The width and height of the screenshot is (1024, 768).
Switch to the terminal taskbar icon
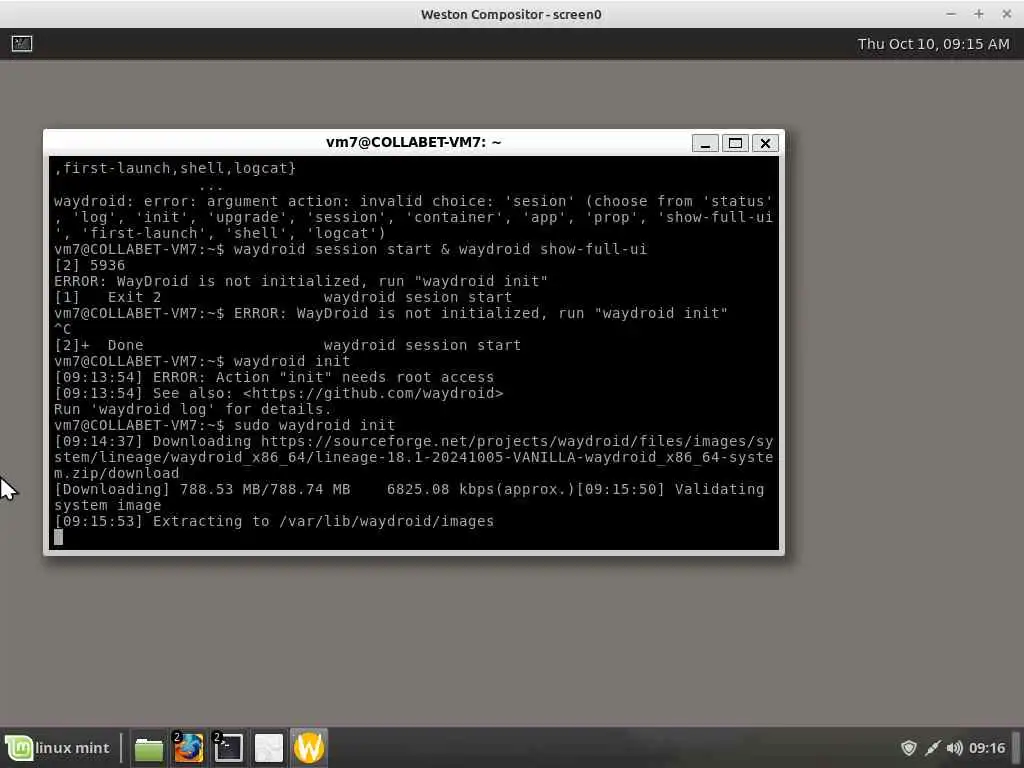click(x=229, y=748)
